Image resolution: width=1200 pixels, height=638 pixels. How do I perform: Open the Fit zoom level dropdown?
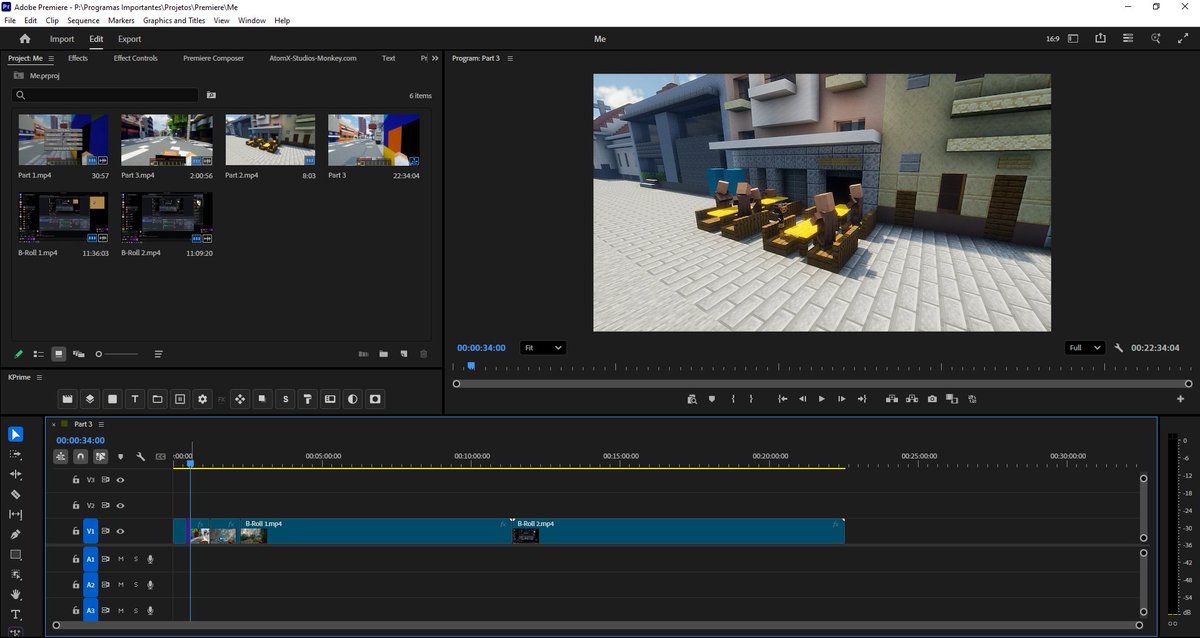tap(543, 348)
